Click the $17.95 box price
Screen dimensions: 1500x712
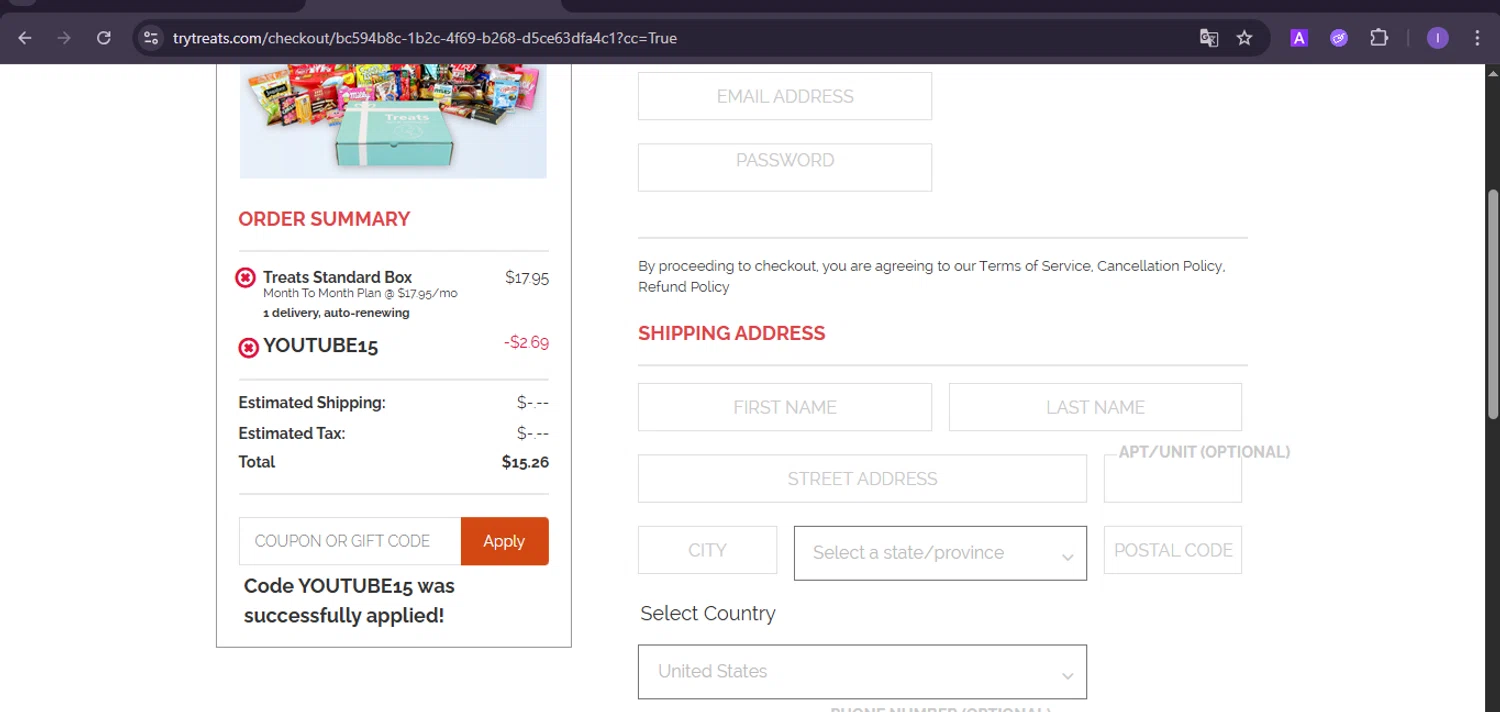pos(527,278)
